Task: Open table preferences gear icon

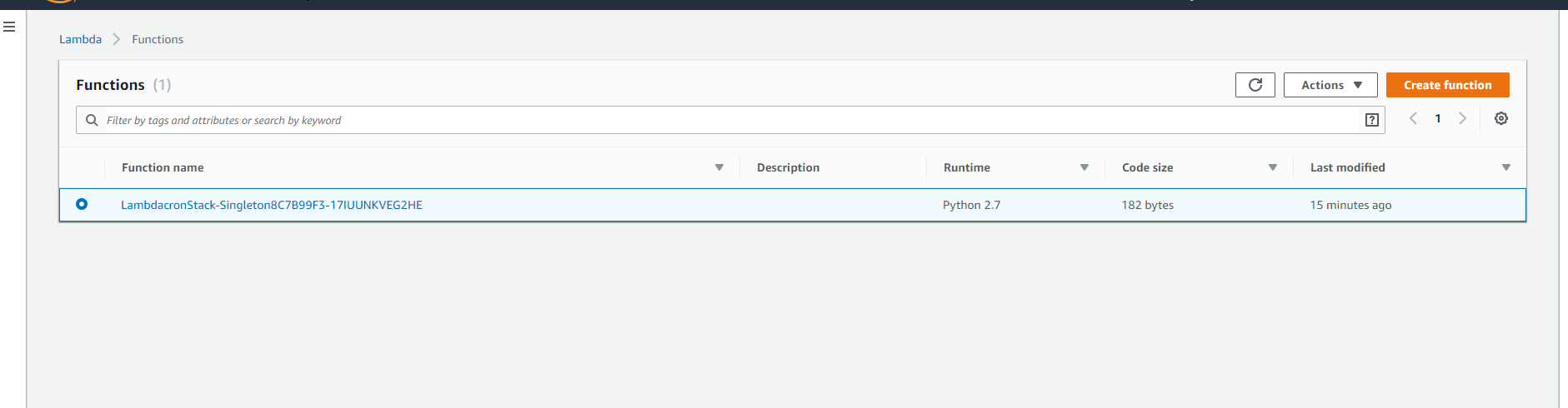Action: pyautogui.click(x=1500, y=119)
